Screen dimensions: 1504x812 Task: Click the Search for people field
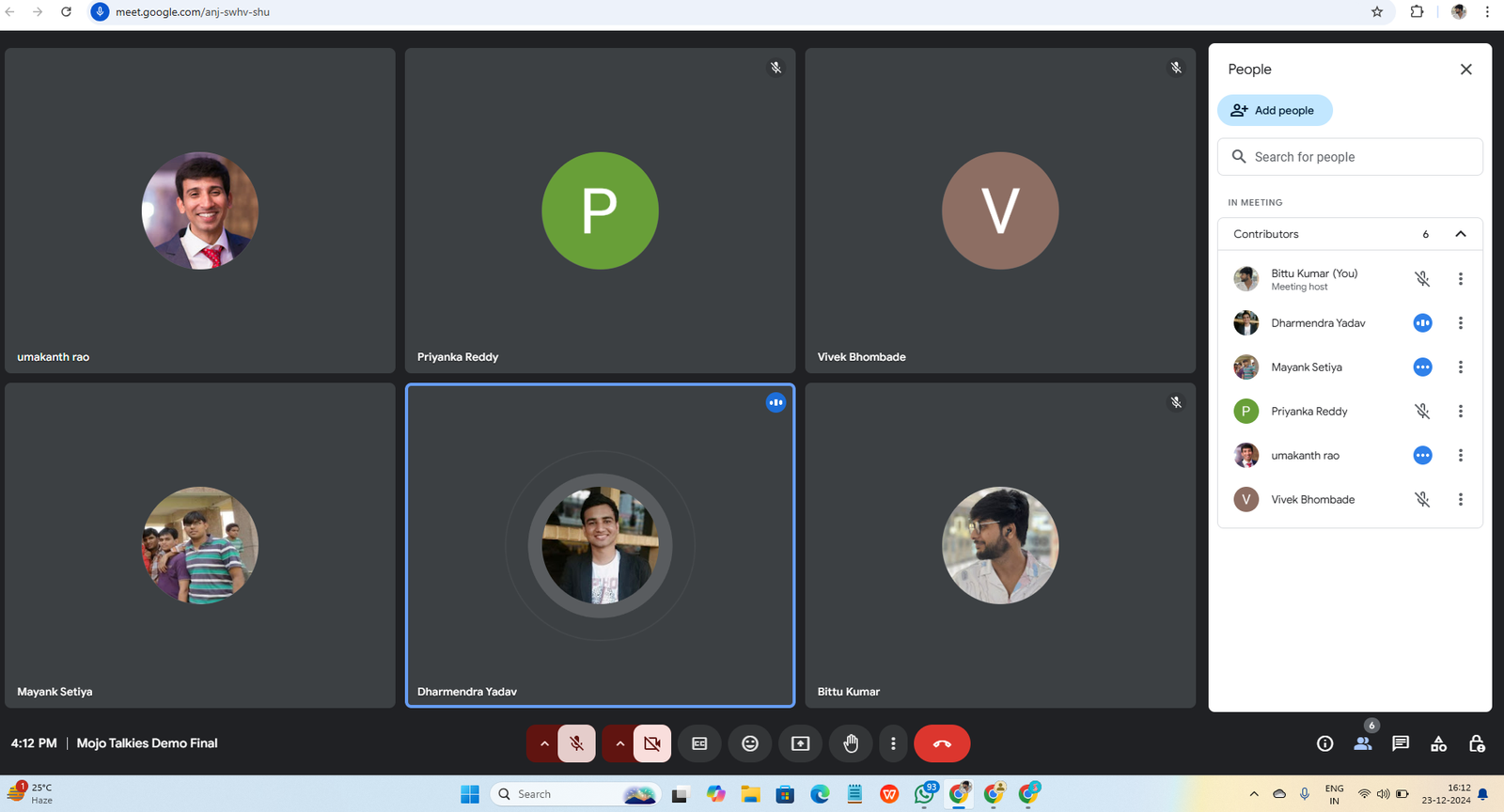point(1350,157)
